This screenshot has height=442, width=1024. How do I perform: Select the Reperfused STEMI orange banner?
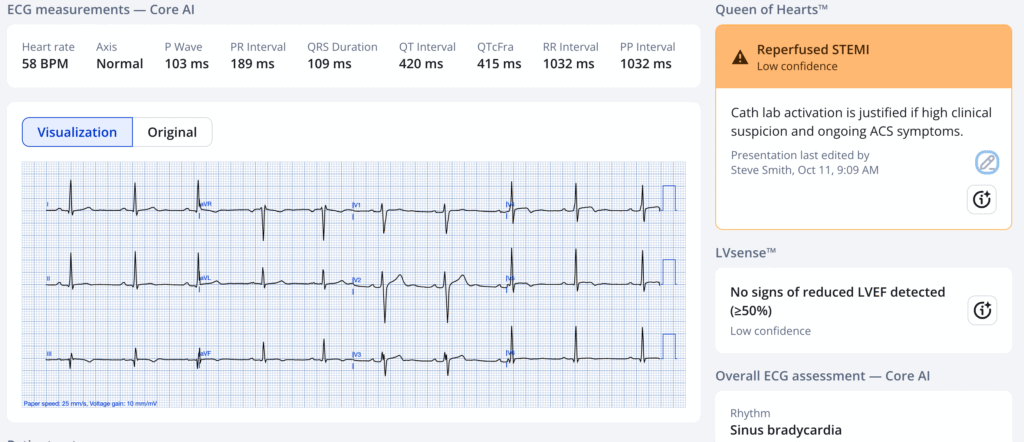(863, 57)
